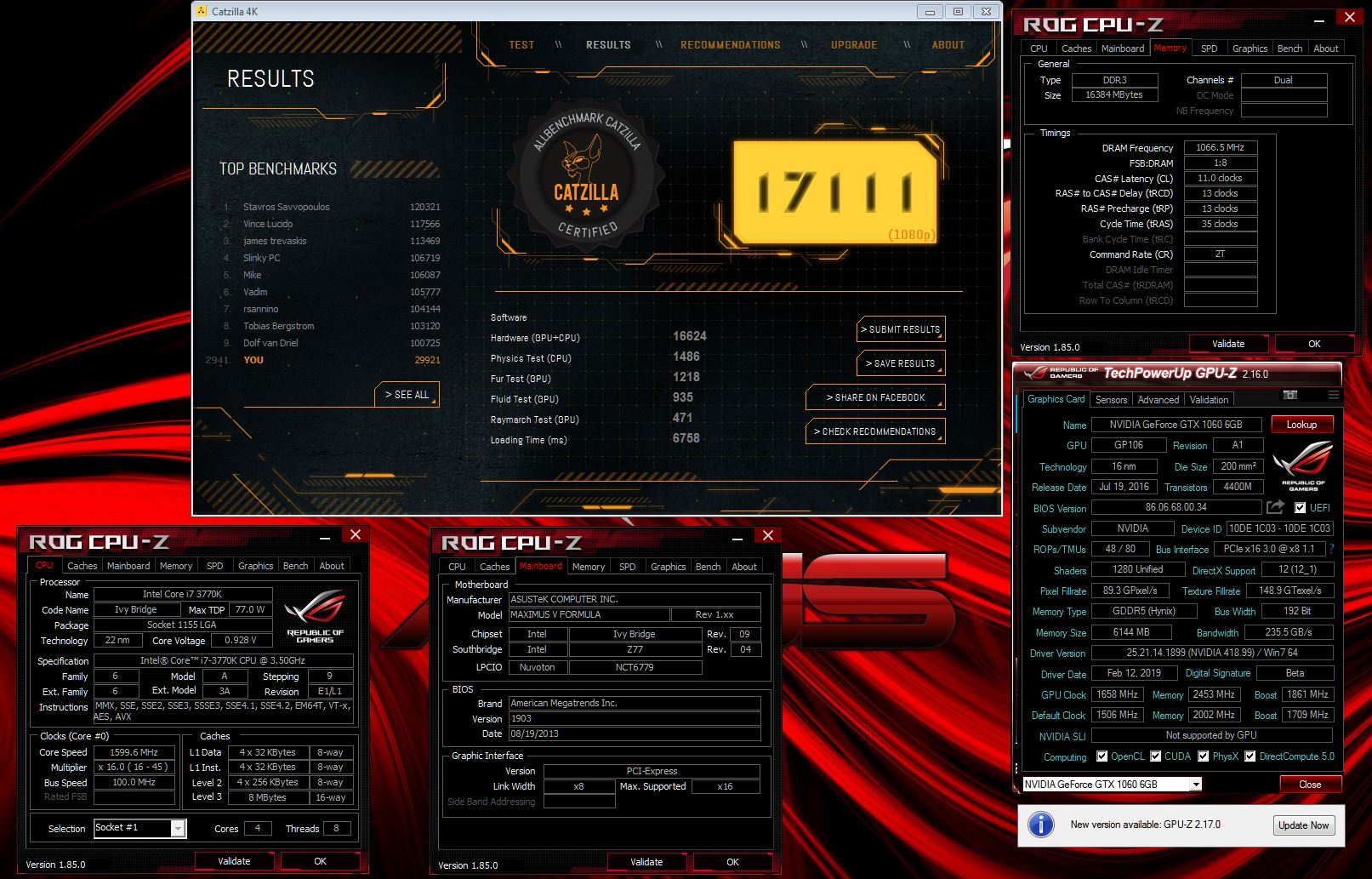Toggle the CUDA checkbox

1155,756
